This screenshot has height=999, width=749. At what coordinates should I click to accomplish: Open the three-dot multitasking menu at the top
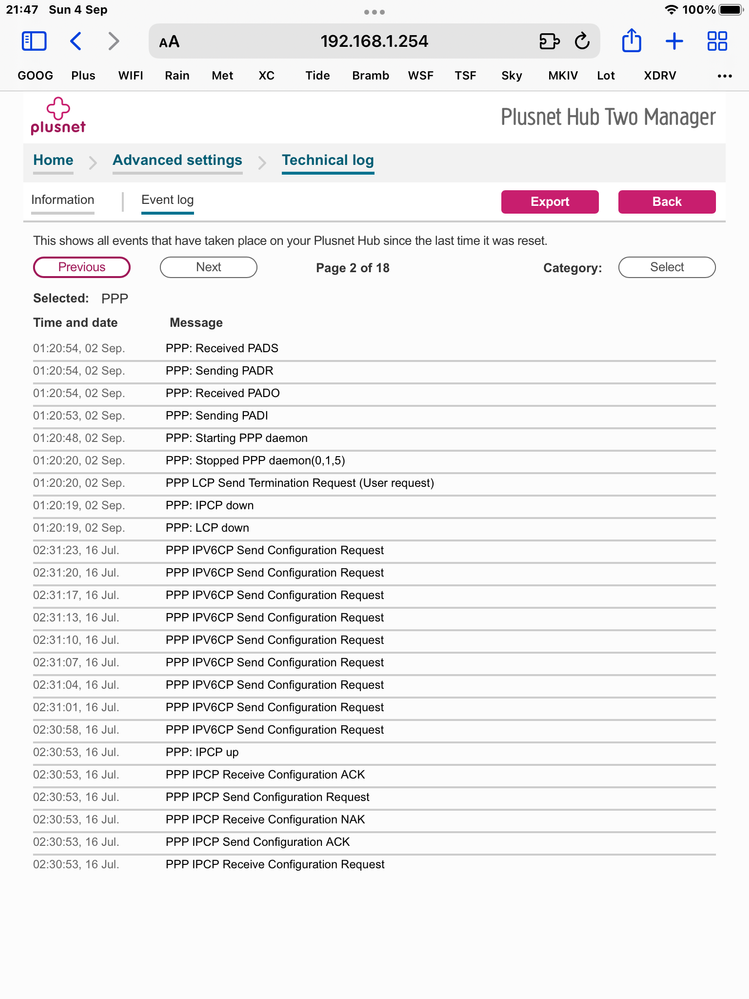click(374, 12)
